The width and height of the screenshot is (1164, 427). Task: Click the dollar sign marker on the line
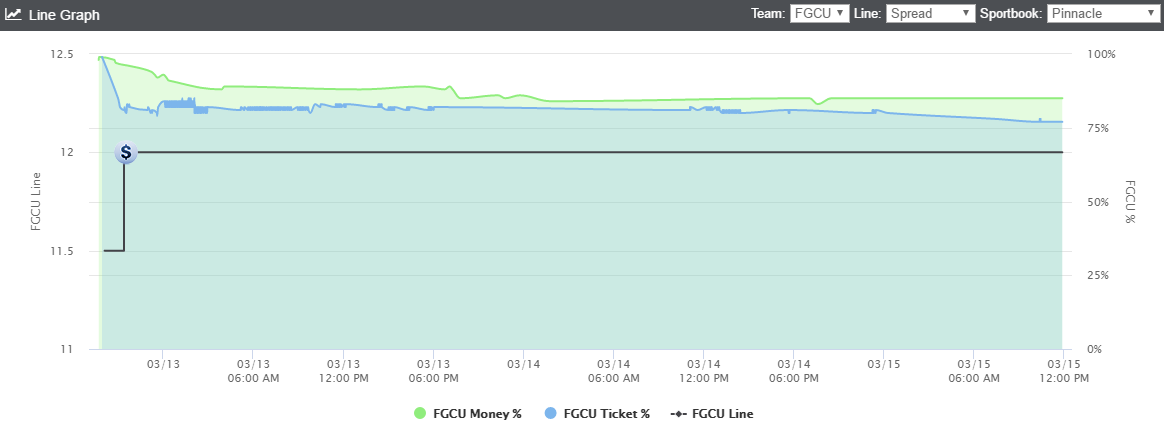[x=126, y=152]
